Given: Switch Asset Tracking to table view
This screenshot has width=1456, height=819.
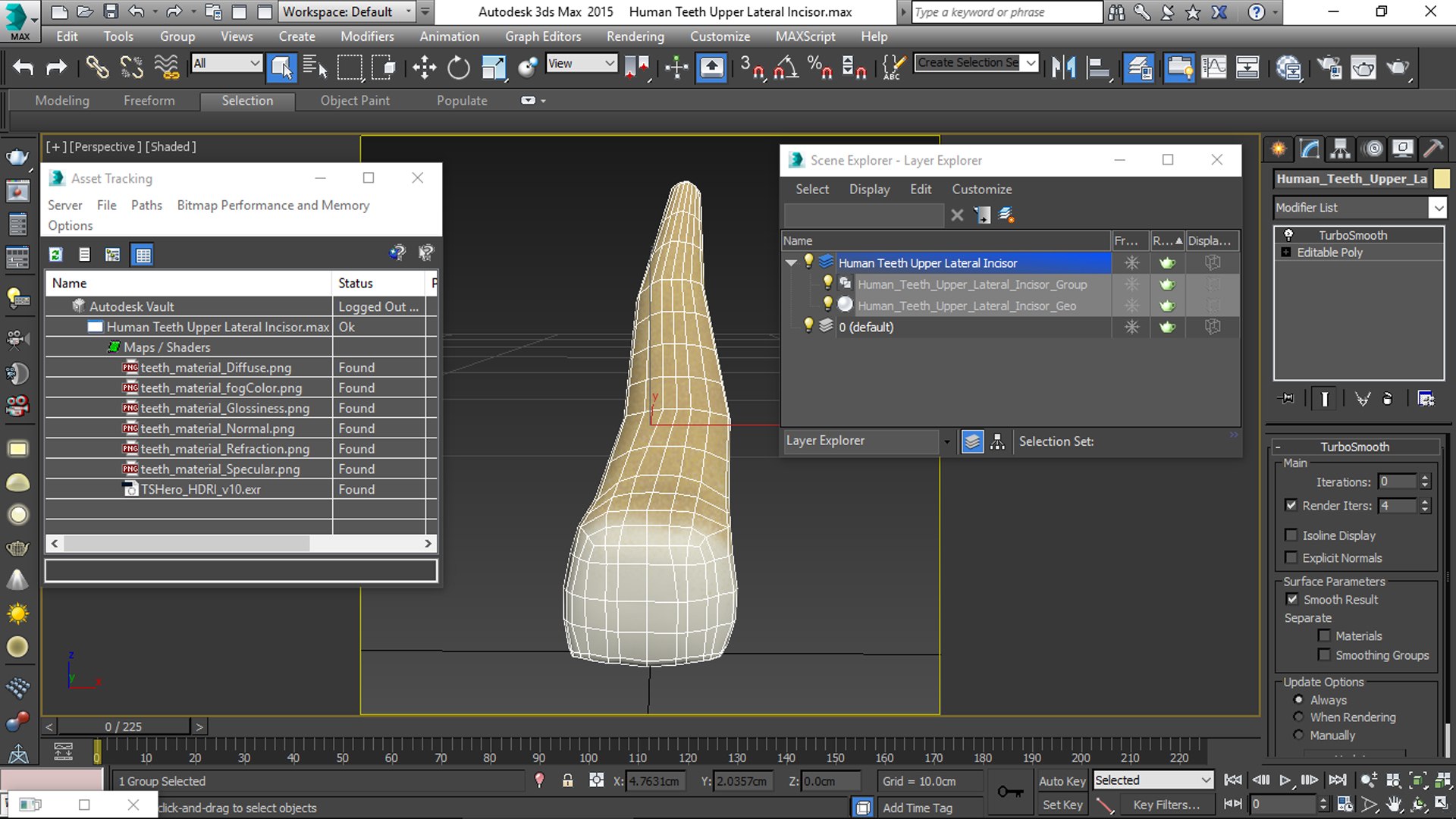Looking at the screenshot, I should [x=143, y=255].
